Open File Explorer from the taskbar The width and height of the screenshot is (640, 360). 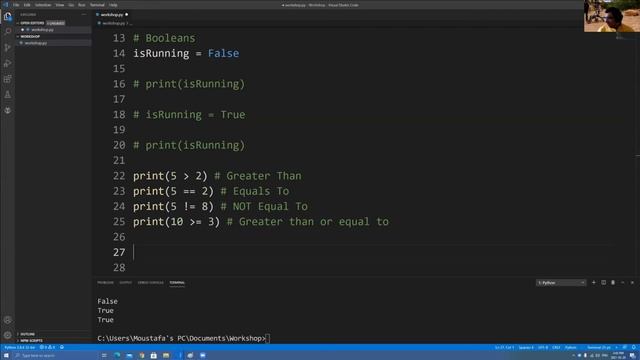coord(166,356)
